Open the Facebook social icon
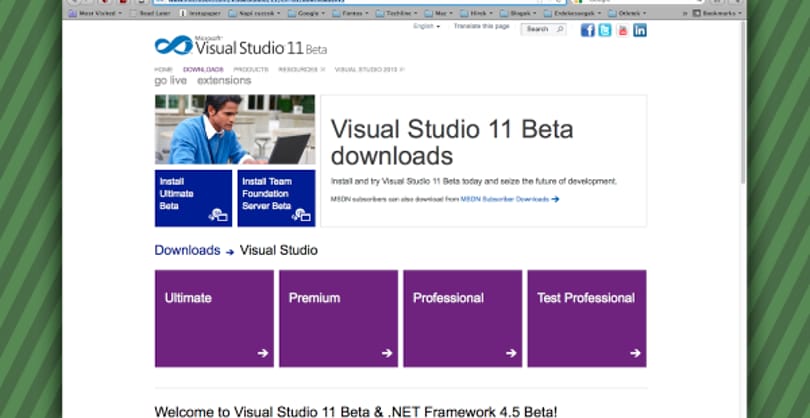810x418 pixels. (587, 30)
